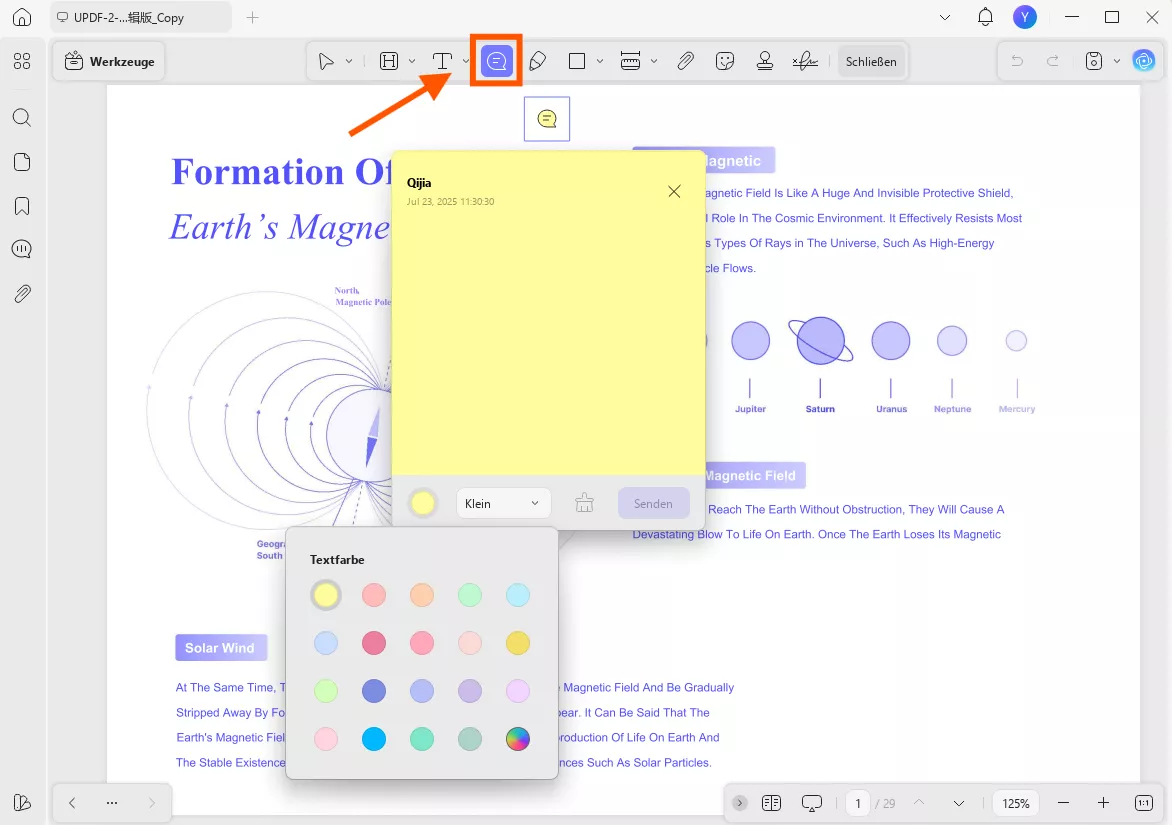
Task: Pick the bright cyan-blue swatch in Textfarbe
Action: [374, 739]
